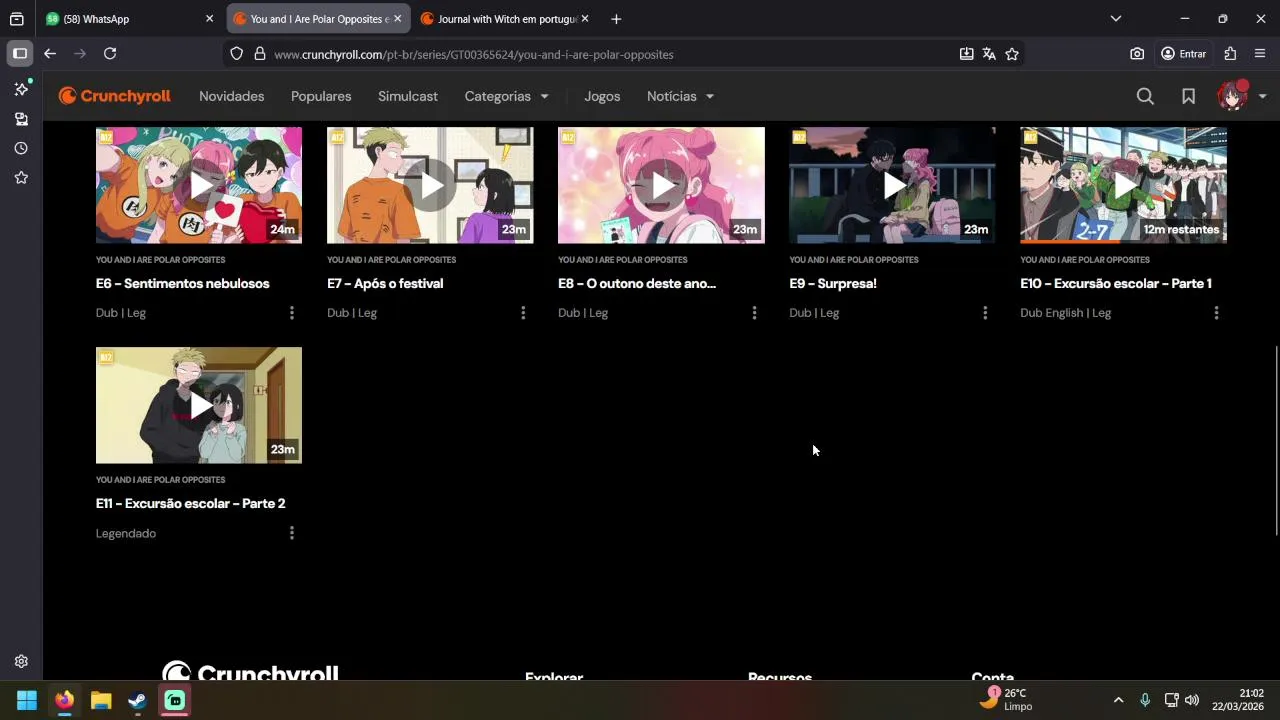The height and width of the screenshot is (720, 1280).
Task: Open the Novidades menu item
Action: (x=232, y=96)
